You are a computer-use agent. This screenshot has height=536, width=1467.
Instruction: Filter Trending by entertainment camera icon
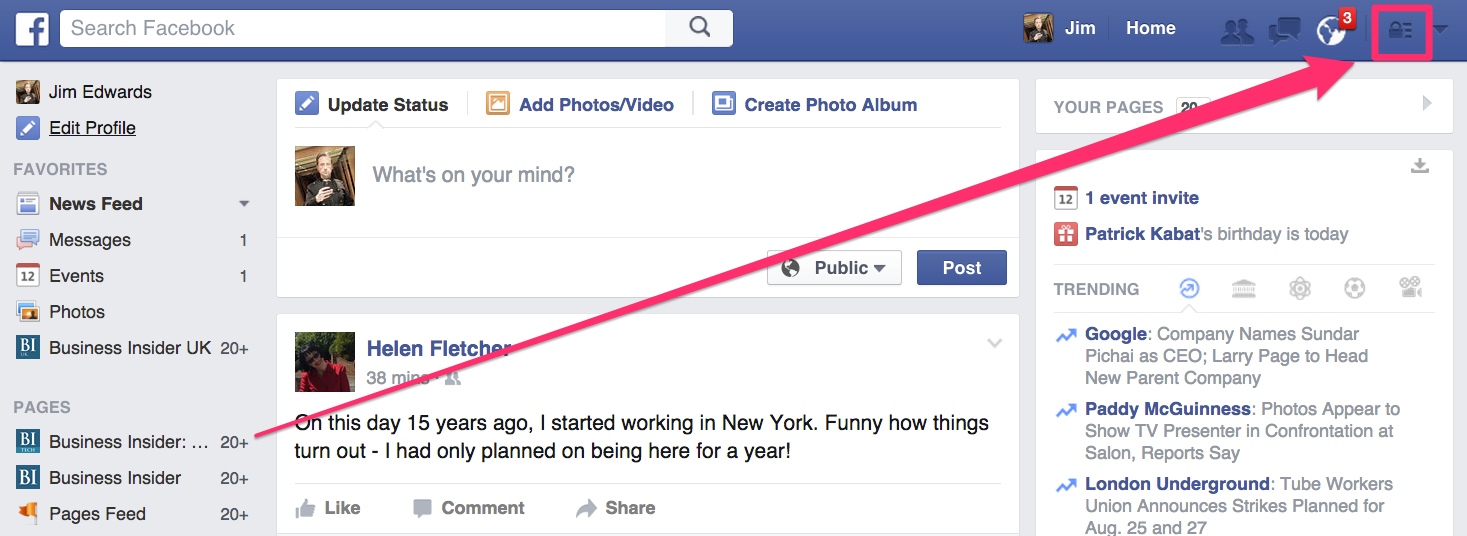click(1411, 289)
